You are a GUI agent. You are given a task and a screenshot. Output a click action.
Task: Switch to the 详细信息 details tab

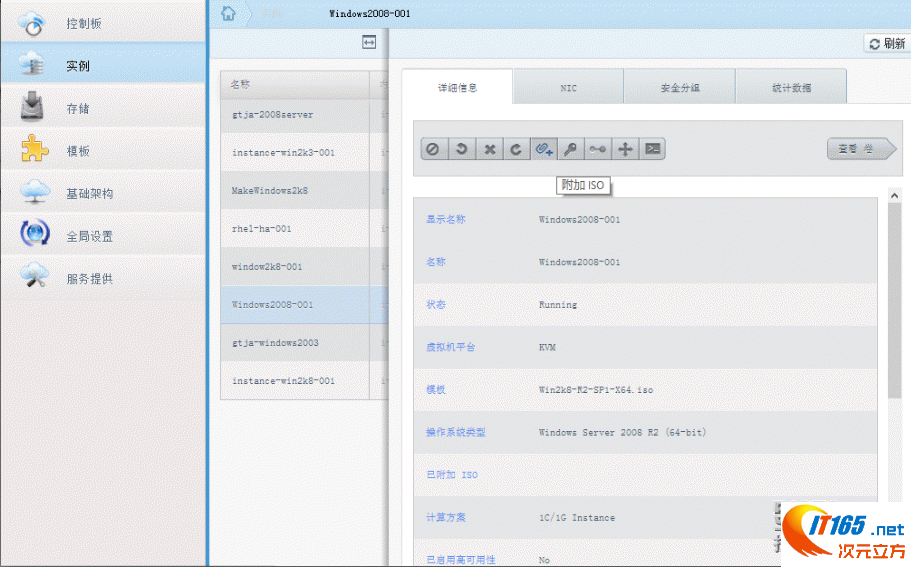[457, 87]
